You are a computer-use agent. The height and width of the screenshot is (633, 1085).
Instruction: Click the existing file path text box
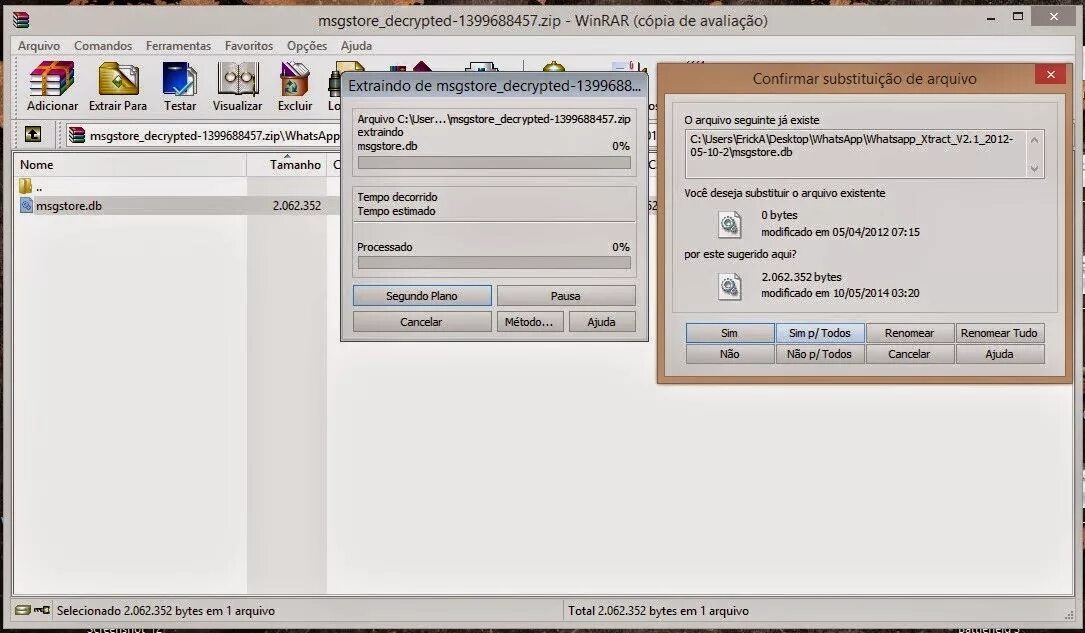click(864, 154)
